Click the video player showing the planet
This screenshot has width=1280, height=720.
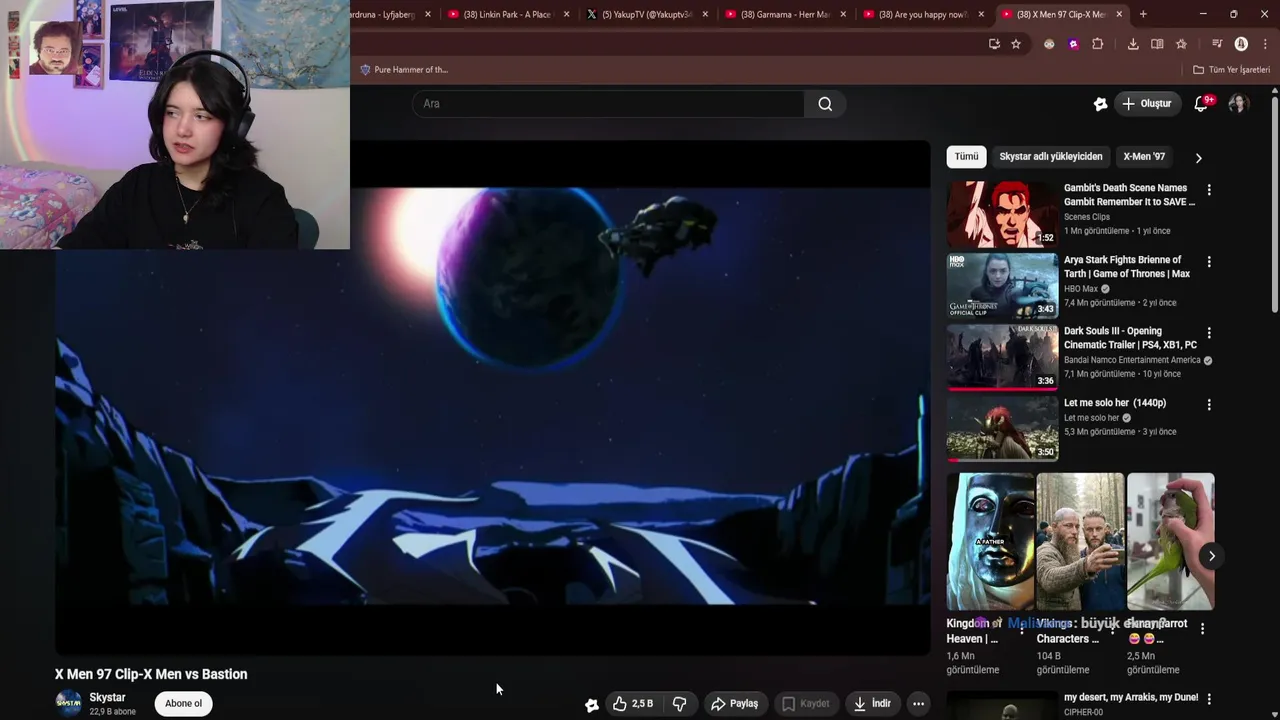[492, 397]
